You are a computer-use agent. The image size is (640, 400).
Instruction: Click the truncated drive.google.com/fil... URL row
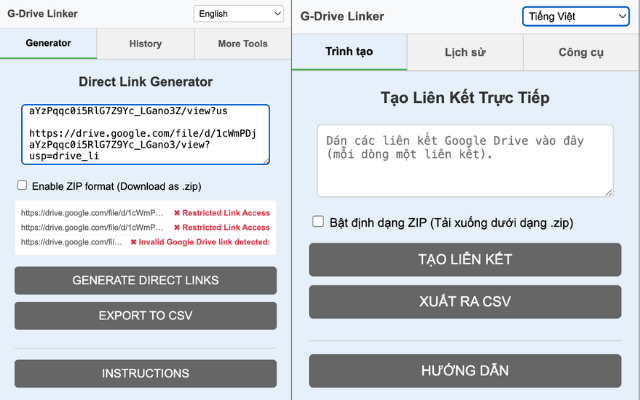click(71, 242)
